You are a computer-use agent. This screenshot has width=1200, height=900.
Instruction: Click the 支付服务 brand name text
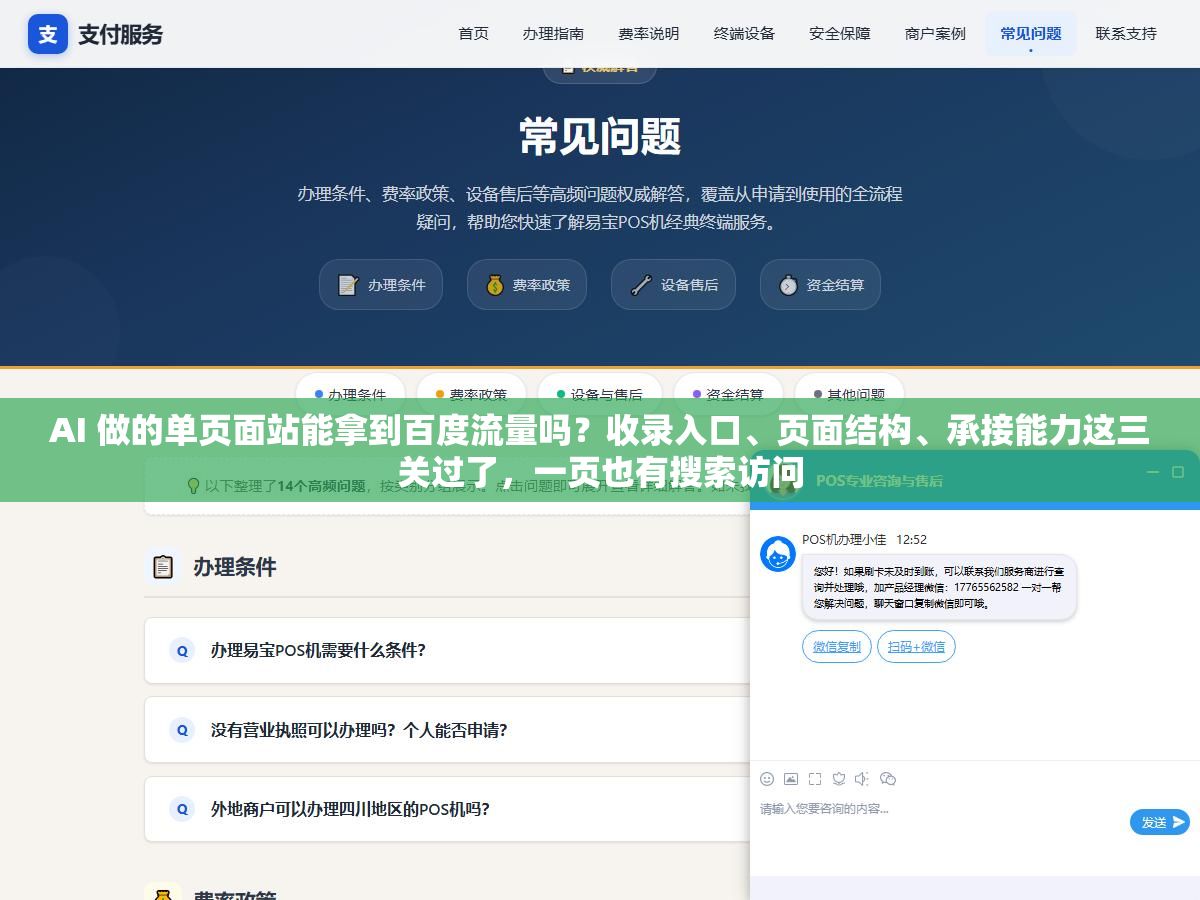click(x=120, y=34)
